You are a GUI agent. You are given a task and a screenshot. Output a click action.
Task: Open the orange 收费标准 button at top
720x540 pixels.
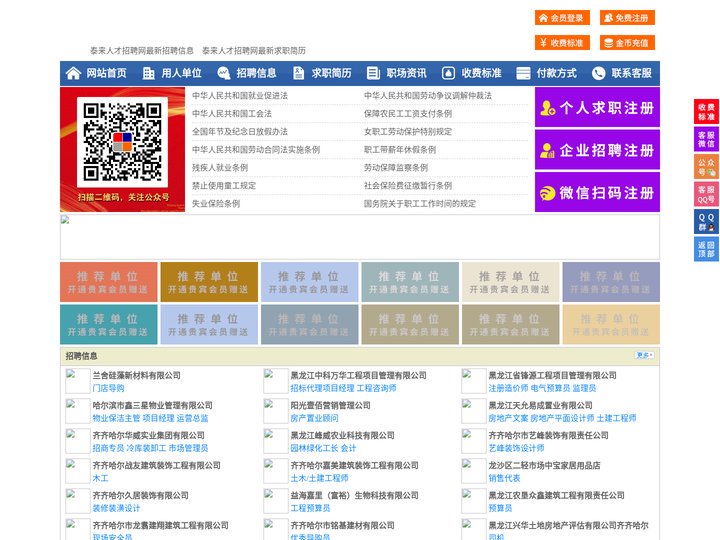click(x=562, y=43)
